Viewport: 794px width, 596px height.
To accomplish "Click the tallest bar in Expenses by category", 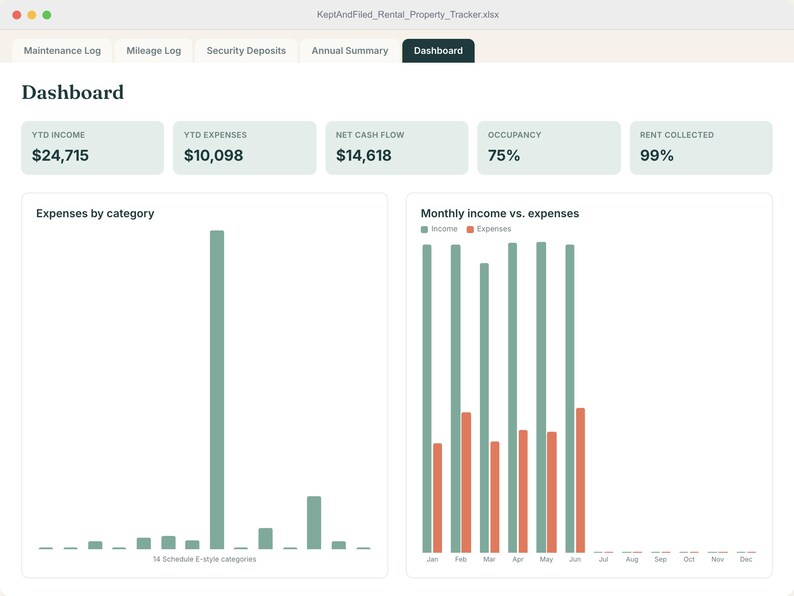I will [x=217, y=389].
